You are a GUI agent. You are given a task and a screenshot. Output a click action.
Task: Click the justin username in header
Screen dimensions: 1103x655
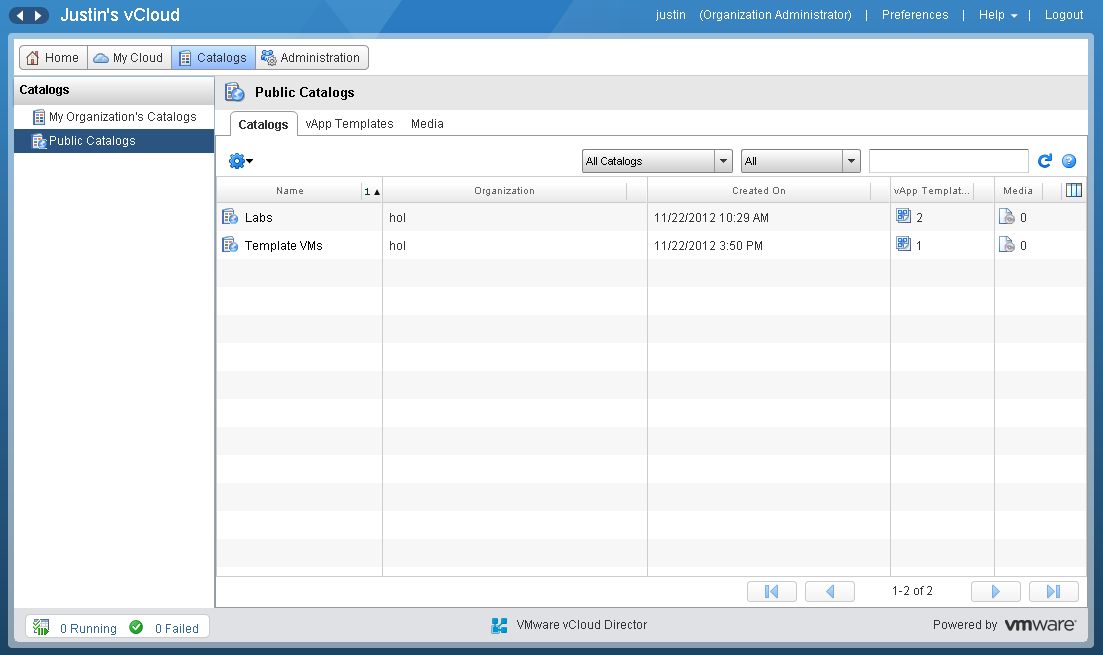(x=670, y=15)
